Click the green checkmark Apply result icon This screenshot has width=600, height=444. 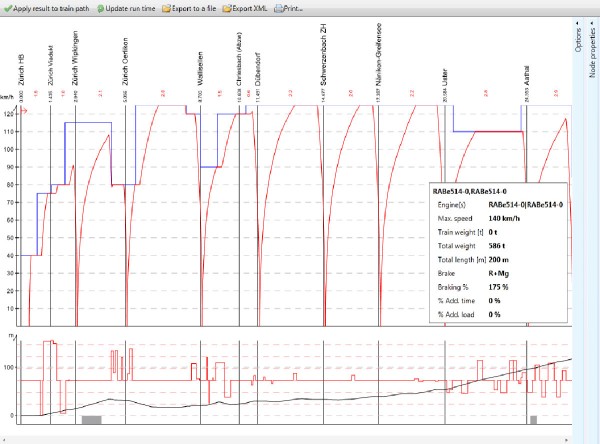(x=7, y=7)
